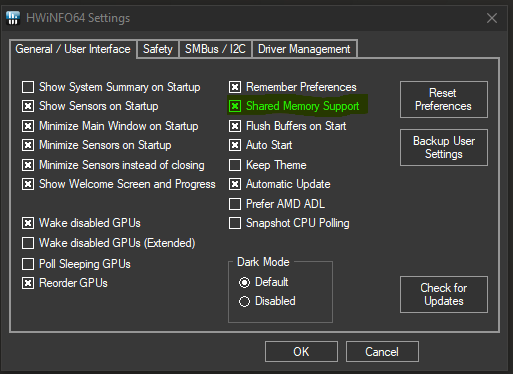Toggle Minimize Main Window on Startup
The height and width of the screenshot is (374, 513).
(28, 126)
